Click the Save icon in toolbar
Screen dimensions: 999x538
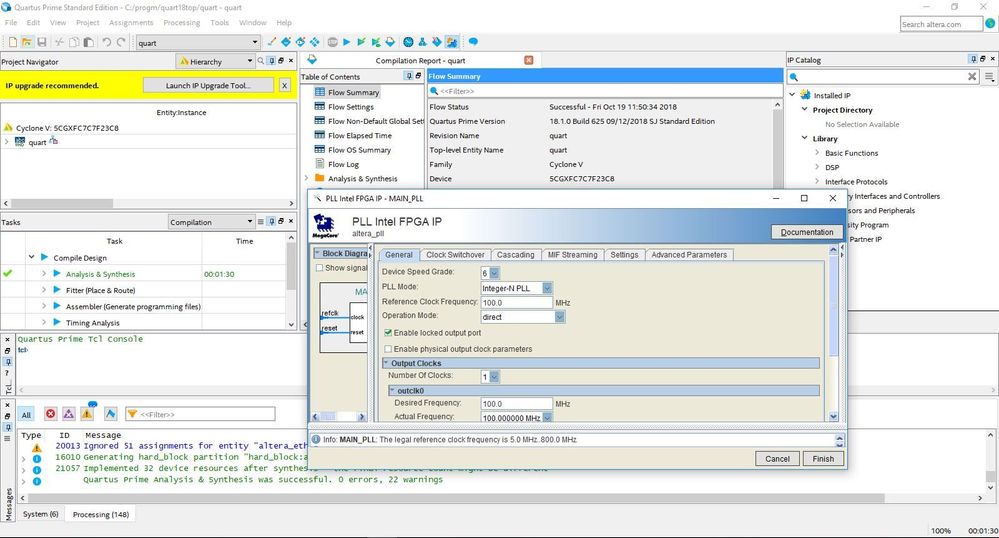point(43,42)
